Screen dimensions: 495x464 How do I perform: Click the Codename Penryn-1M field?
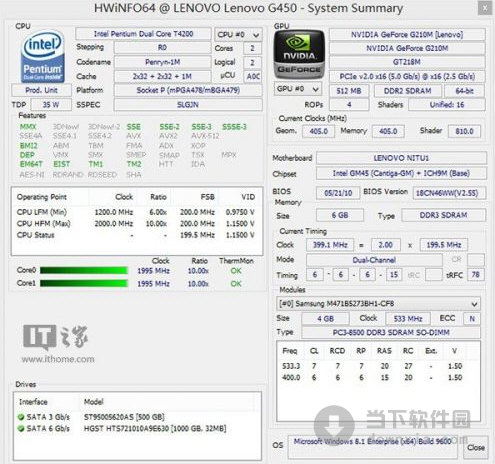pos(162,62)
